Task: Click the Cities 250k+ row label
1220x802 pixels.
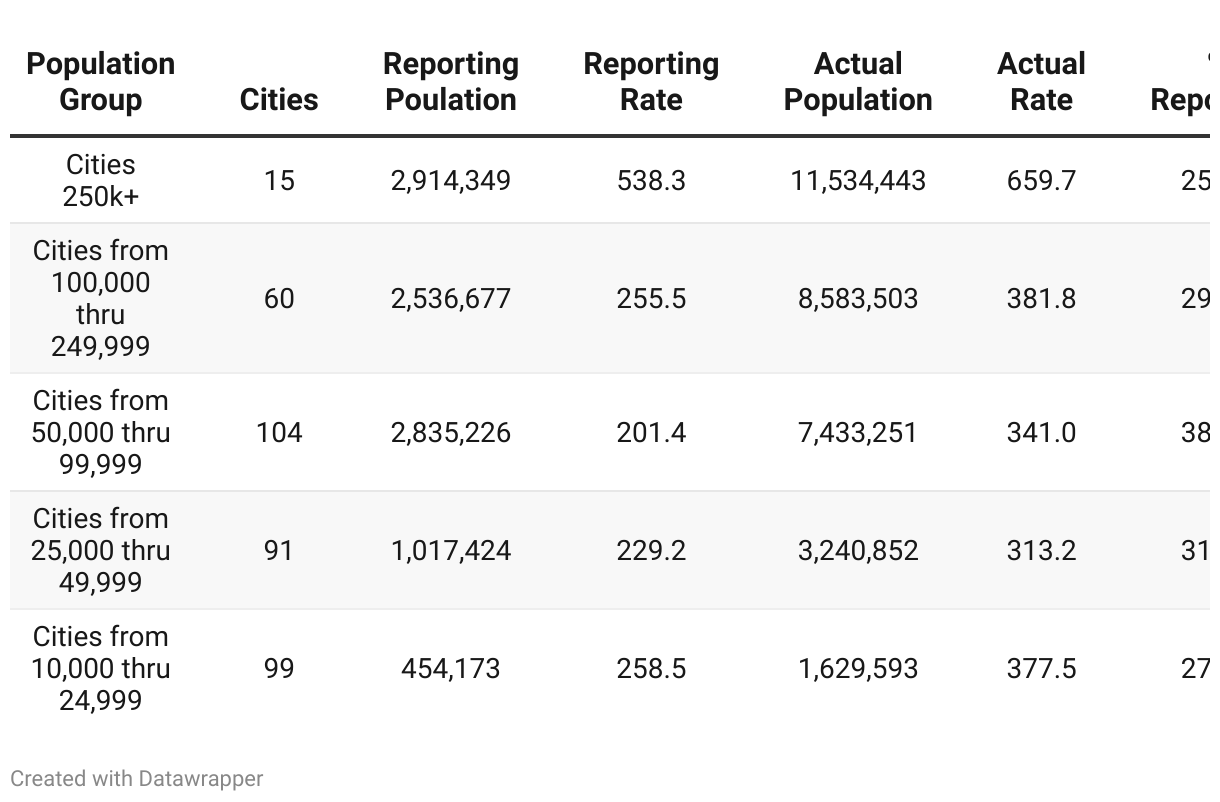Action: 100,181
